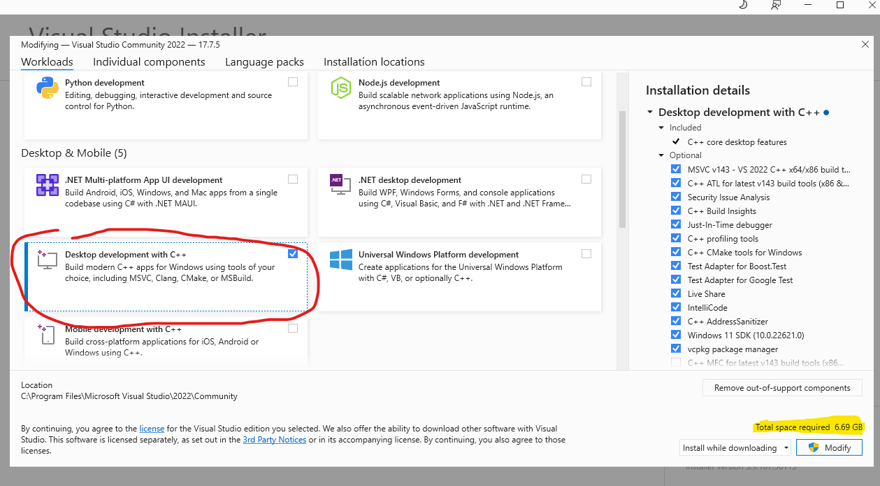880x486 pixels.
Task: Click the install location path text
Action: tap(129, 396)
